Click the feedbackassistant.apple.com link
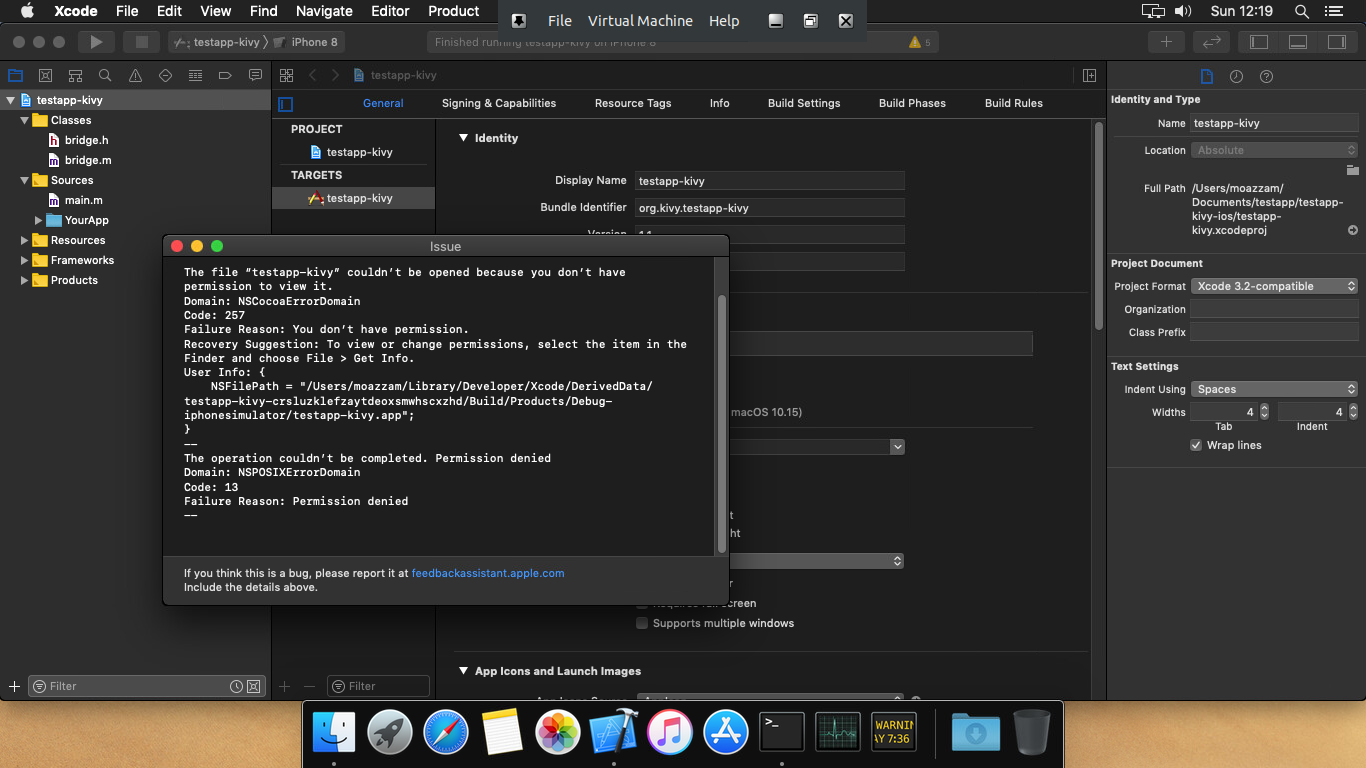1366x768 pixels. coord(487,573)
